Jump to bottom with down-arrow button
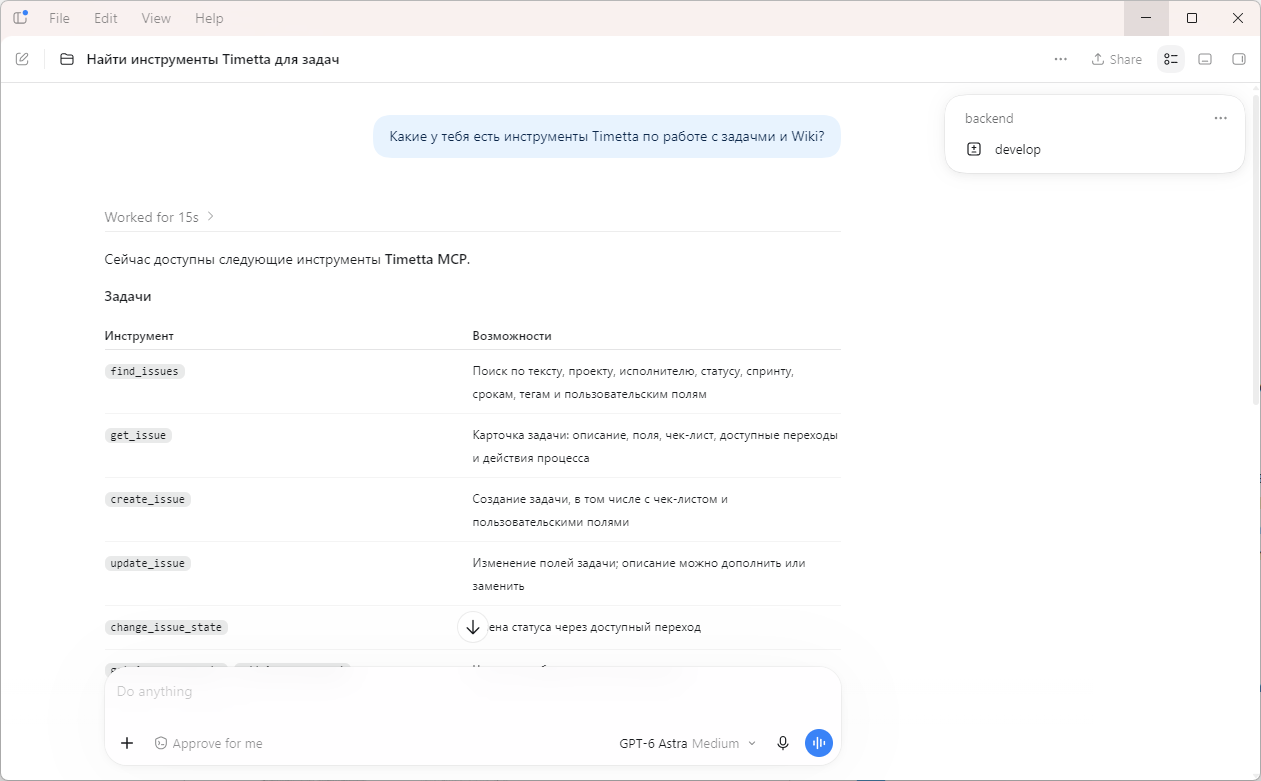Viewport: 1261px width, 781px height. tap(473, 627)
